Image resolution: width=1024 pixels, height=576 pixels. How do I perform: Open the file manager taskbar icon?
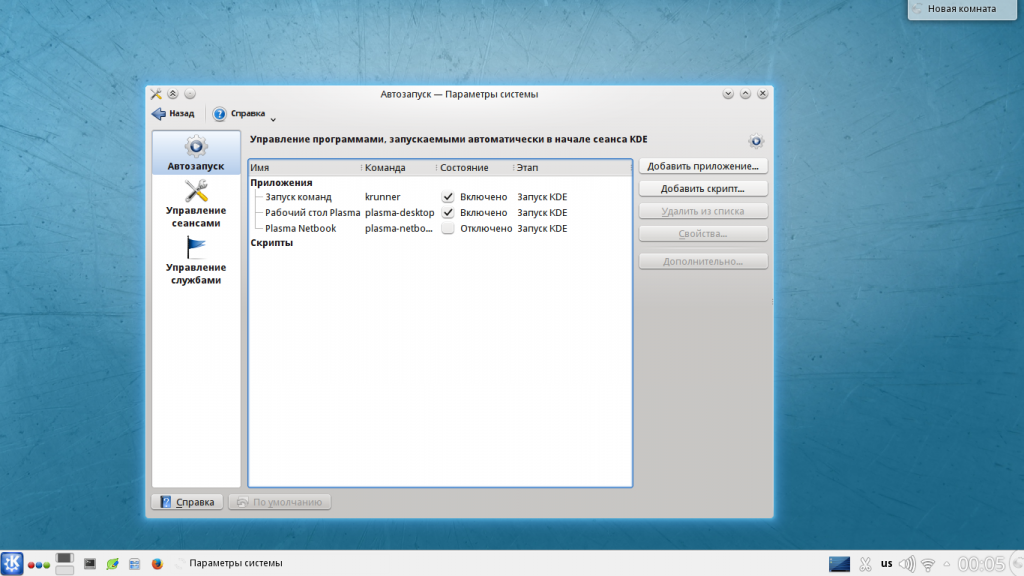(x=135, y=564)
